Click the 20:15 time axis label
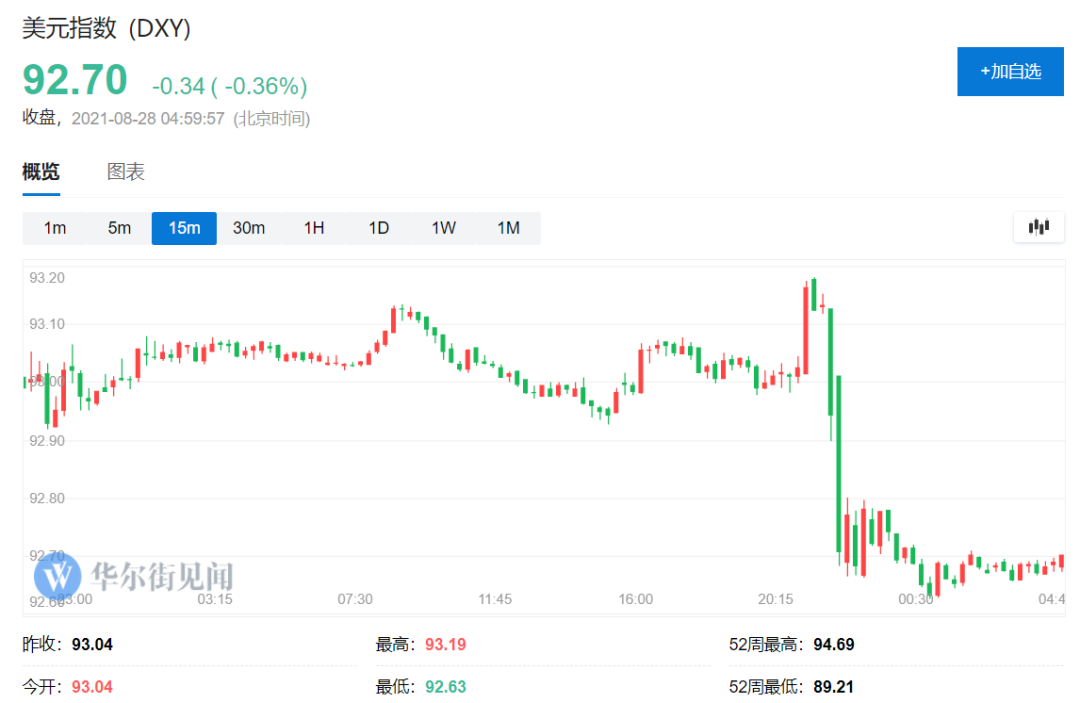The image size is (1080, 703). 776,599
